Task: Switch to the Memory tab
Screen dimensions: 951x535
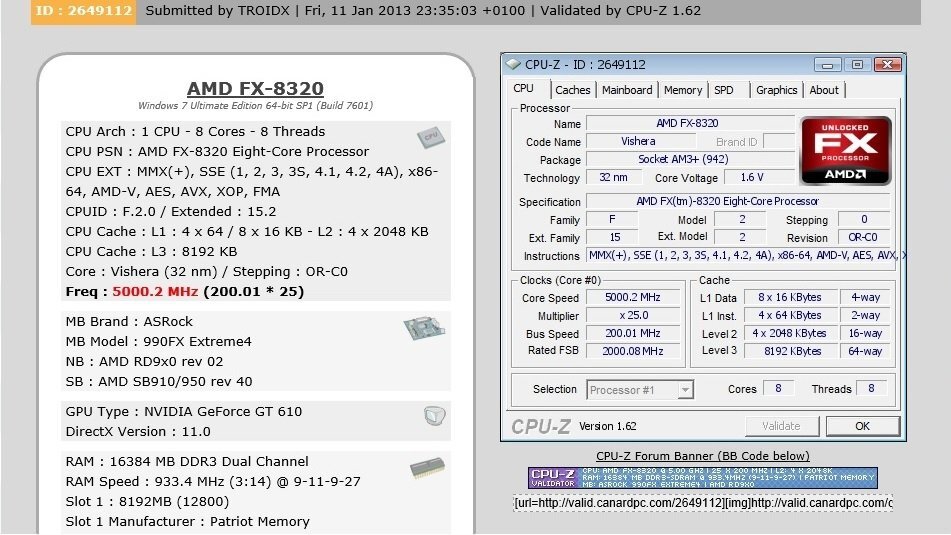Action: (x=683, y=90)
